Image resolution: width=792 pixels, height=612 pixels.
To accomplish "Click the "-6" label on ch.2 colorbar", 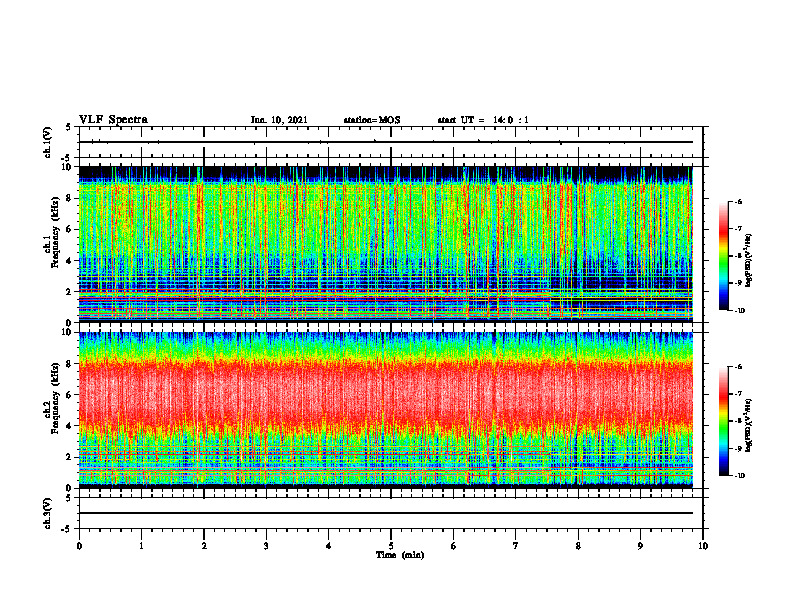I will click(738, 367).
